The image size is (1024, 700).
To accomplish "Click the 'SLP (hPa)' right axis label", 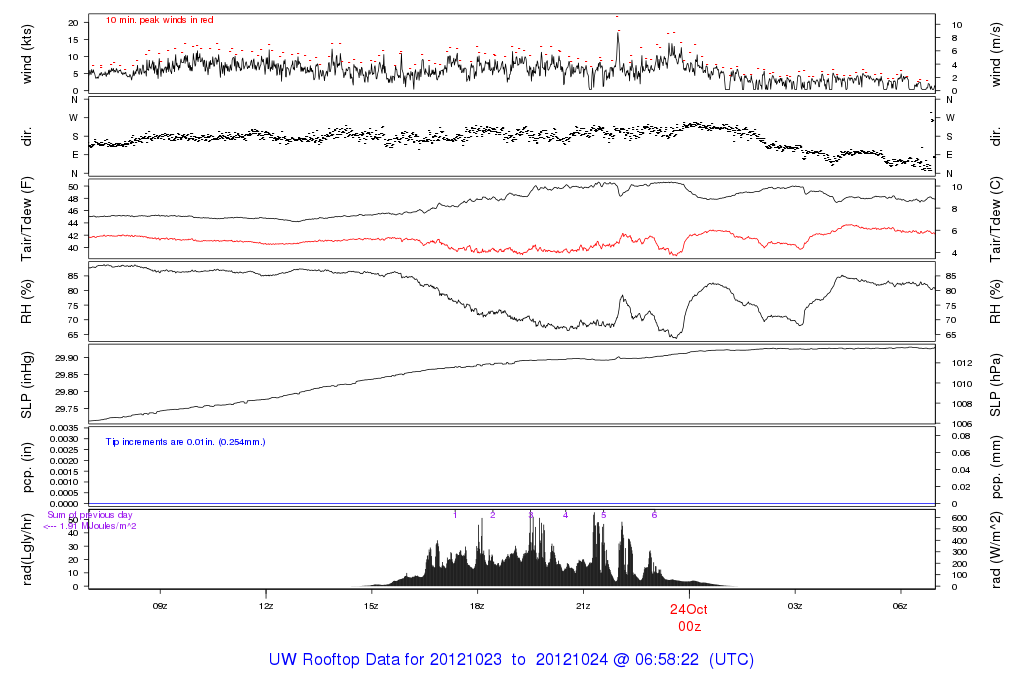I will (997, 385).
